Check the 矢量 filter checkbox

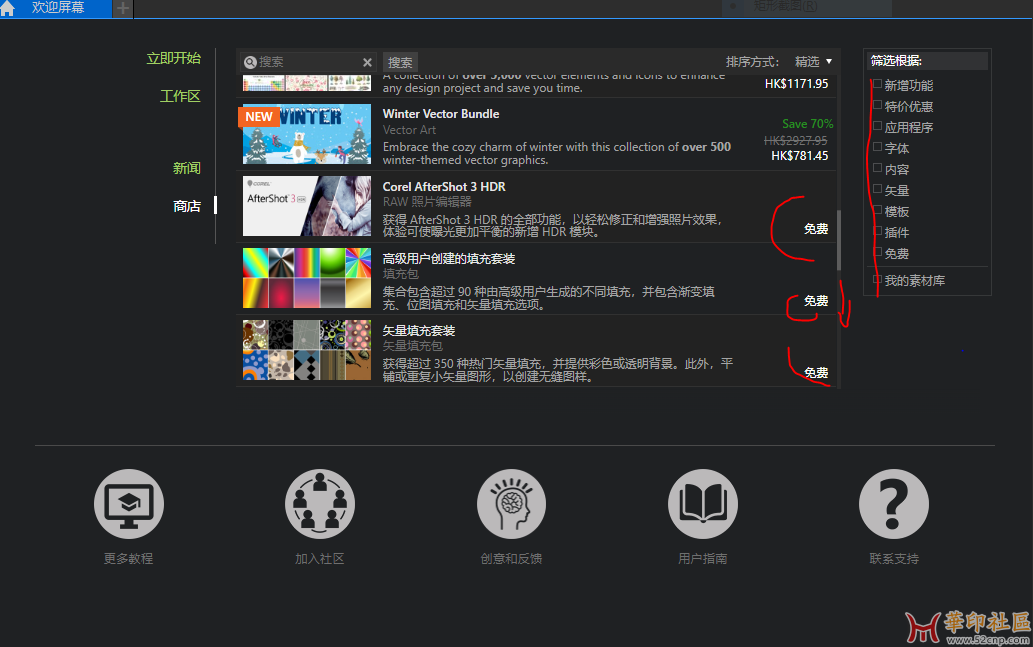[x=878, y=189]
